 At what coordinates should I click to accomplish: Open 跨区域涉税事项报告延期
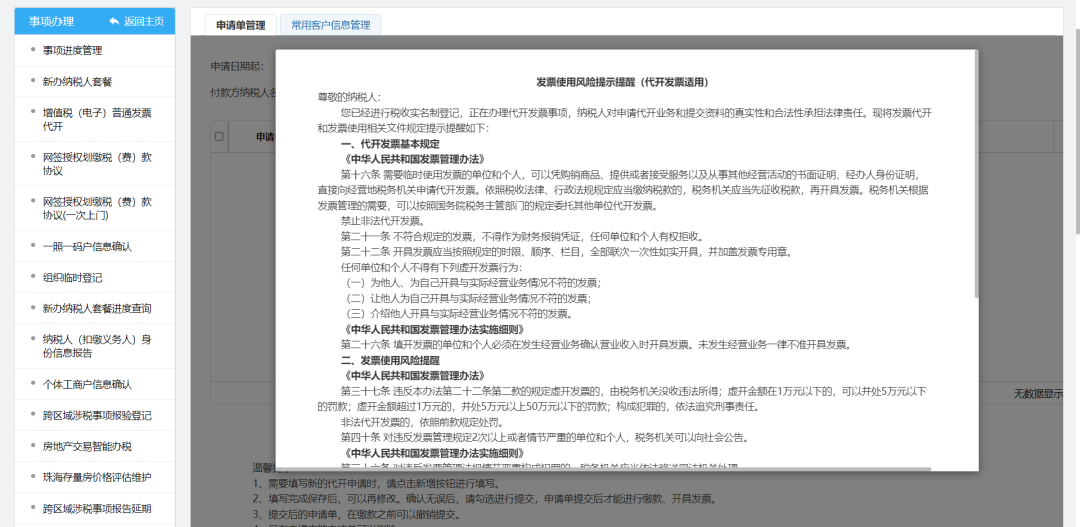pos(96,508)
